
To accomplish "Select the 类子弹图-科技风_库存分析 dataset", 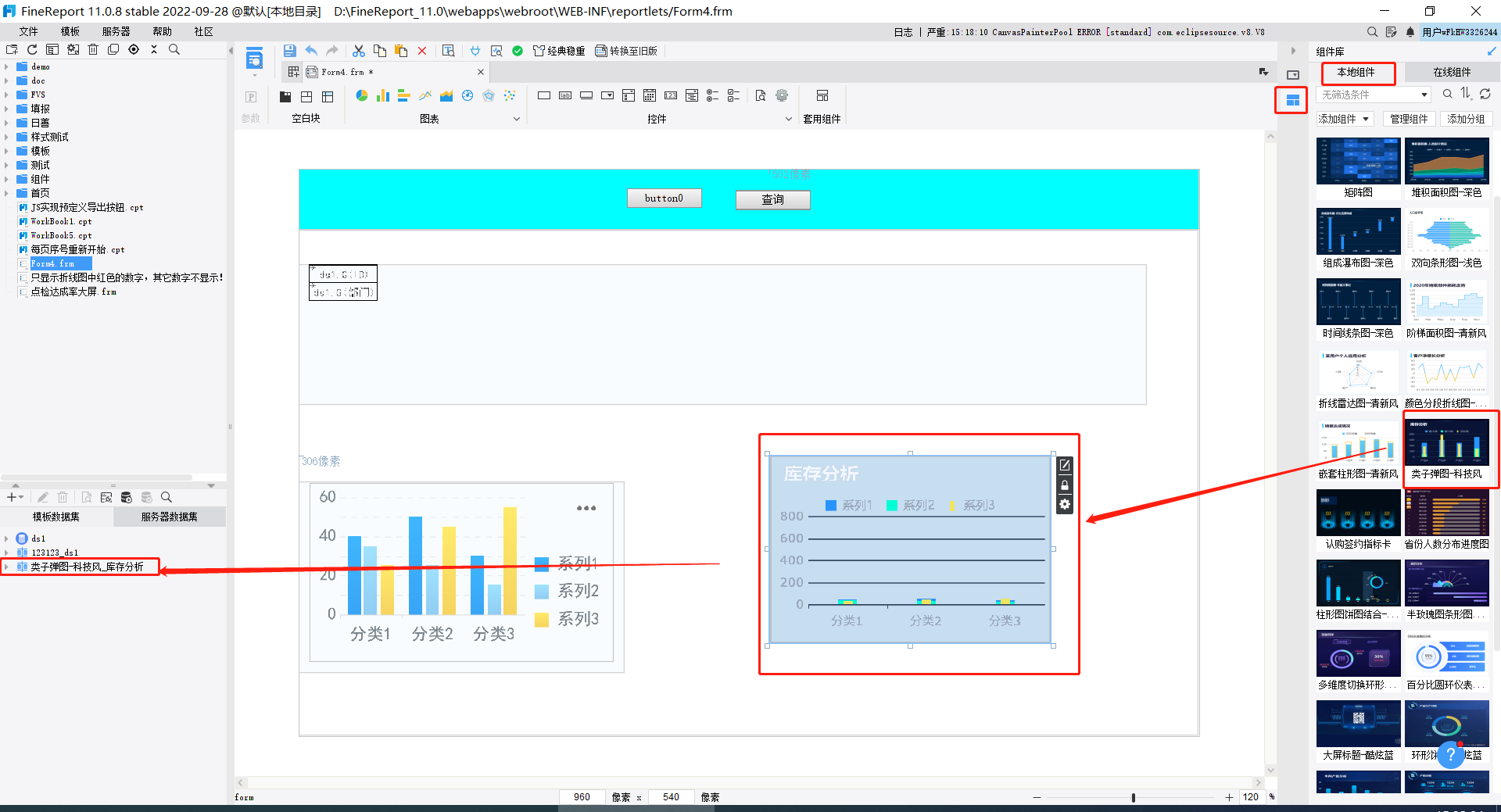I will (86, 567).
